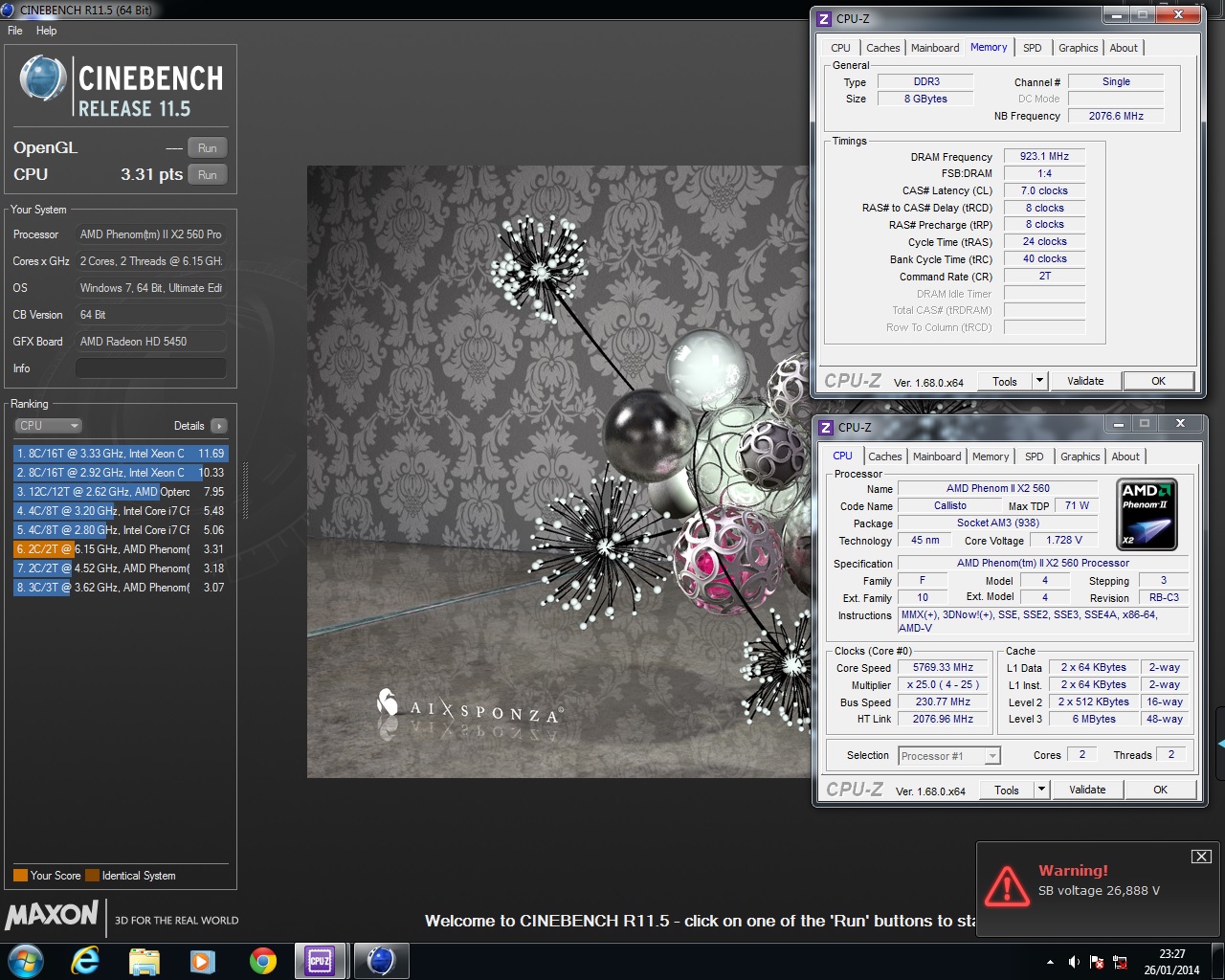
Task: Click Tools button in lower CPU-Z window
Action: point(1007,790)
